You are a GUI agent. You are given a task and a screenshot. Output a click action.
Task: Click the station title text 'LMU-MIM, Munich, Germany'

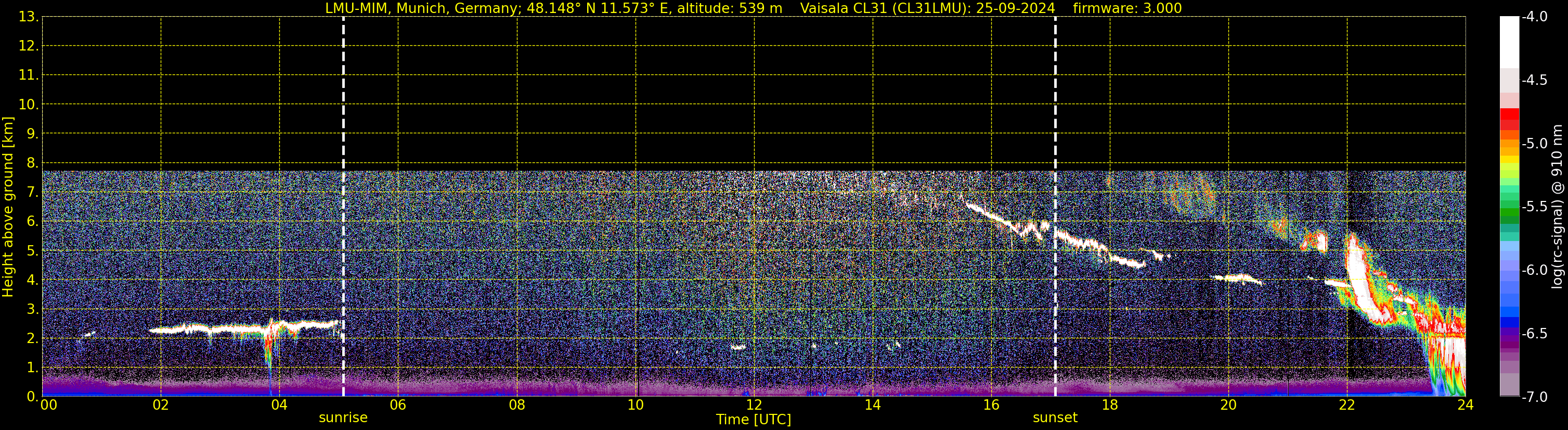click(x=422, y=8)
